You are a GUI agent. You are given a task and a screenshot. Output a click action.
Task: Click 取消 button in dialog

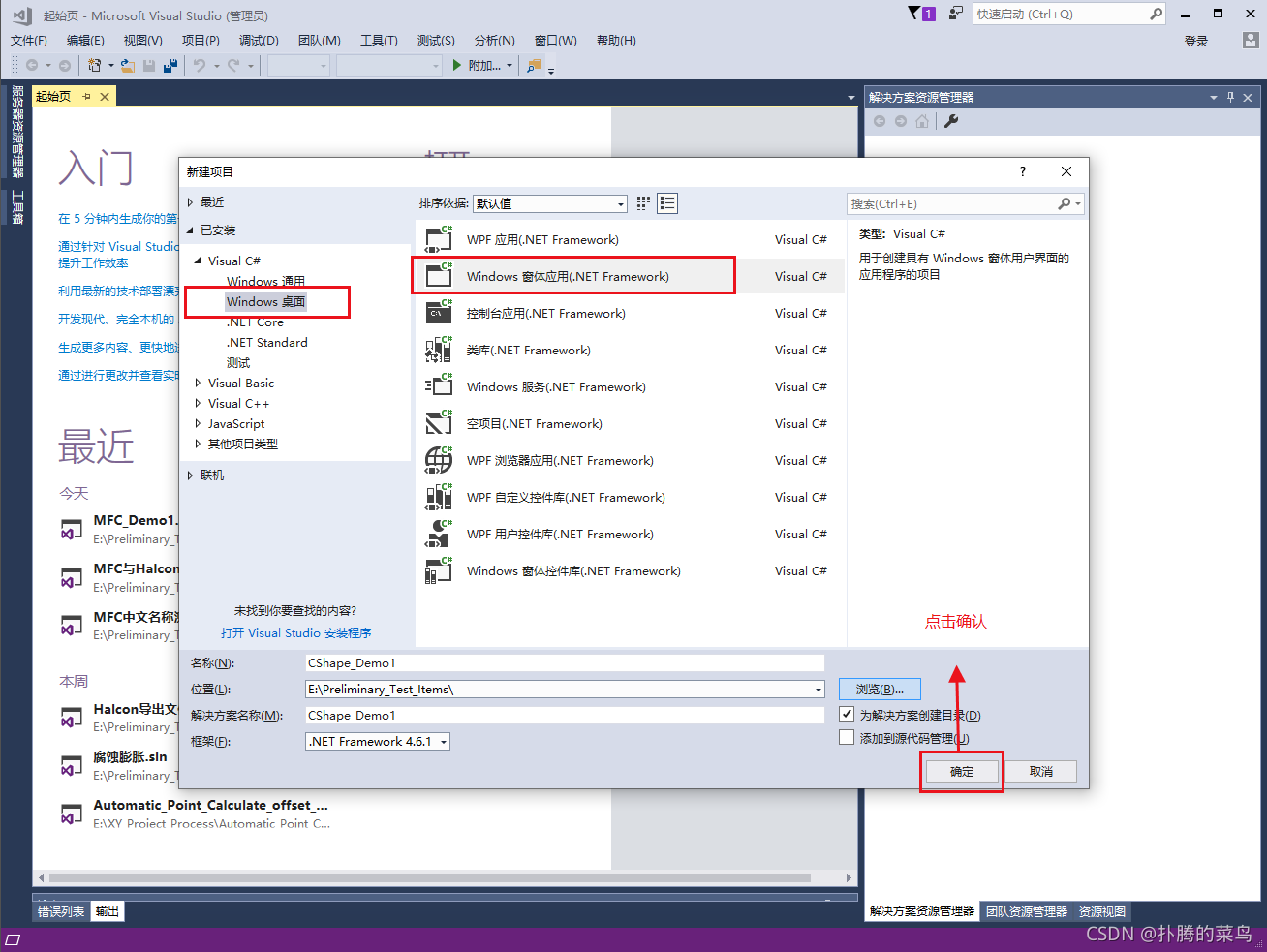1041,772
